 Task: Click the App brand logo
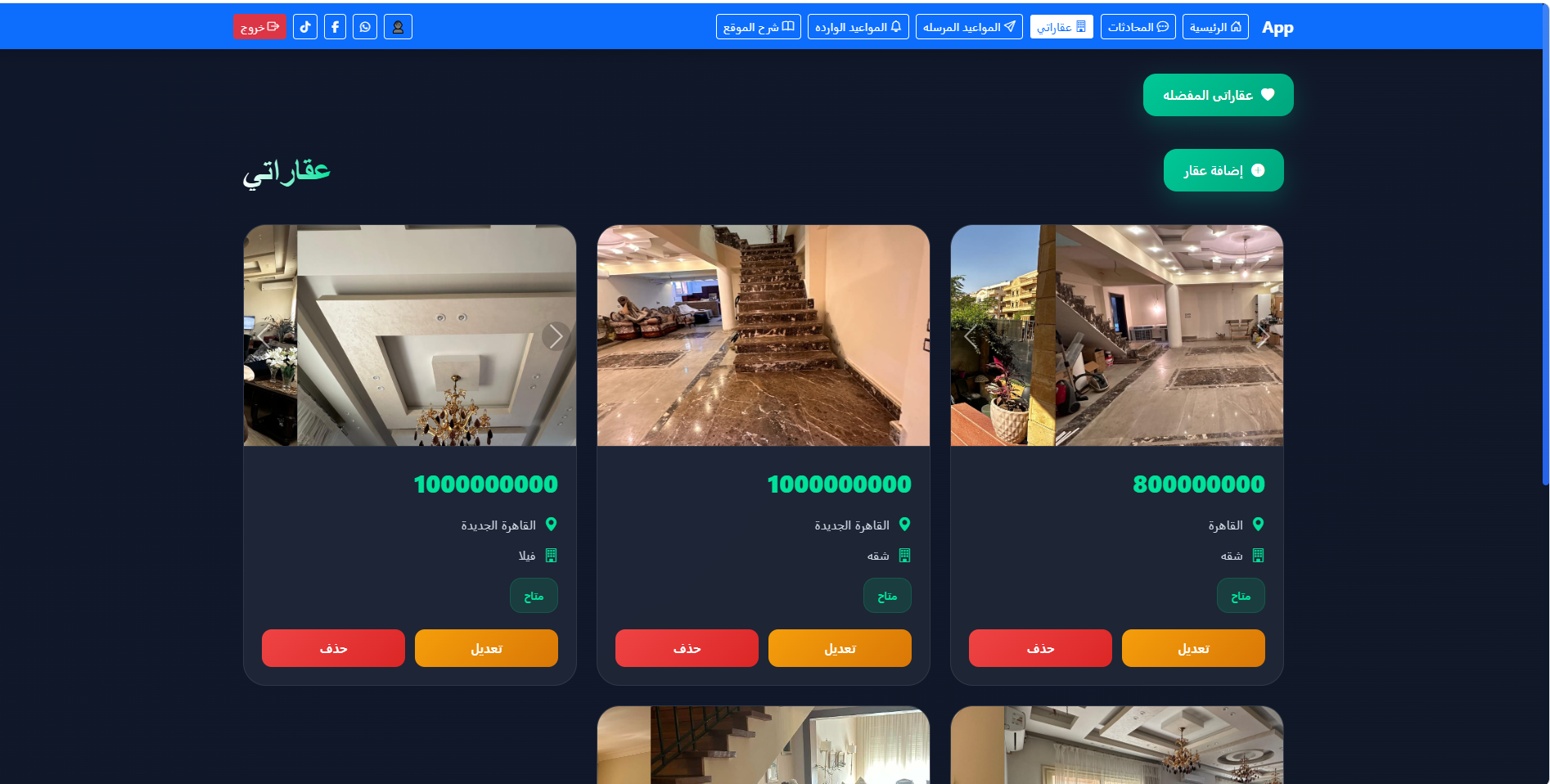1277,28
